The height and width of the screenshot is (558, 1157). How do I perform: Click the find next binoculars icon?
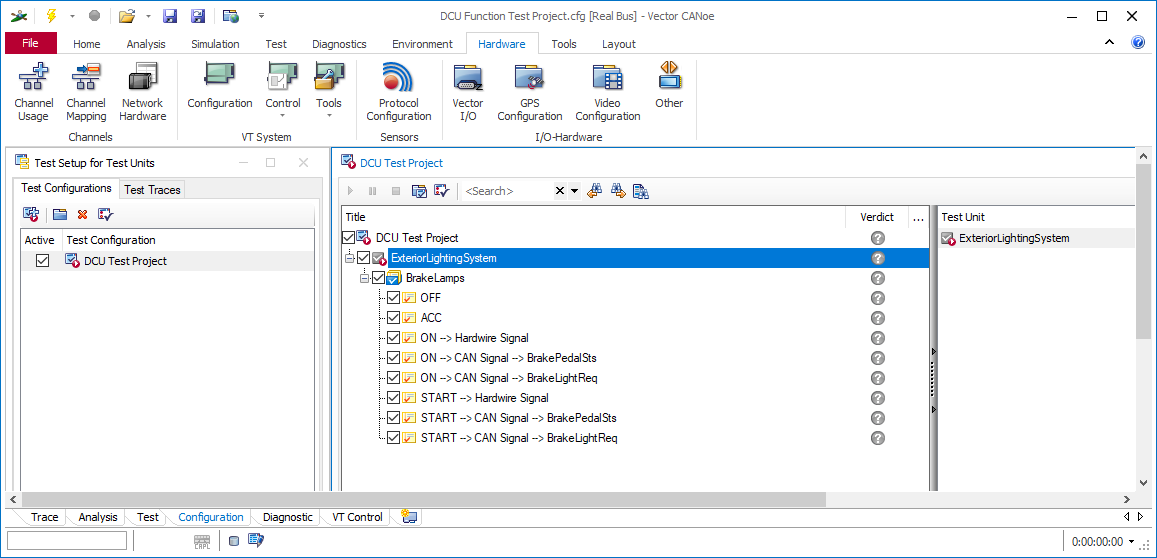tap(618, 191)
